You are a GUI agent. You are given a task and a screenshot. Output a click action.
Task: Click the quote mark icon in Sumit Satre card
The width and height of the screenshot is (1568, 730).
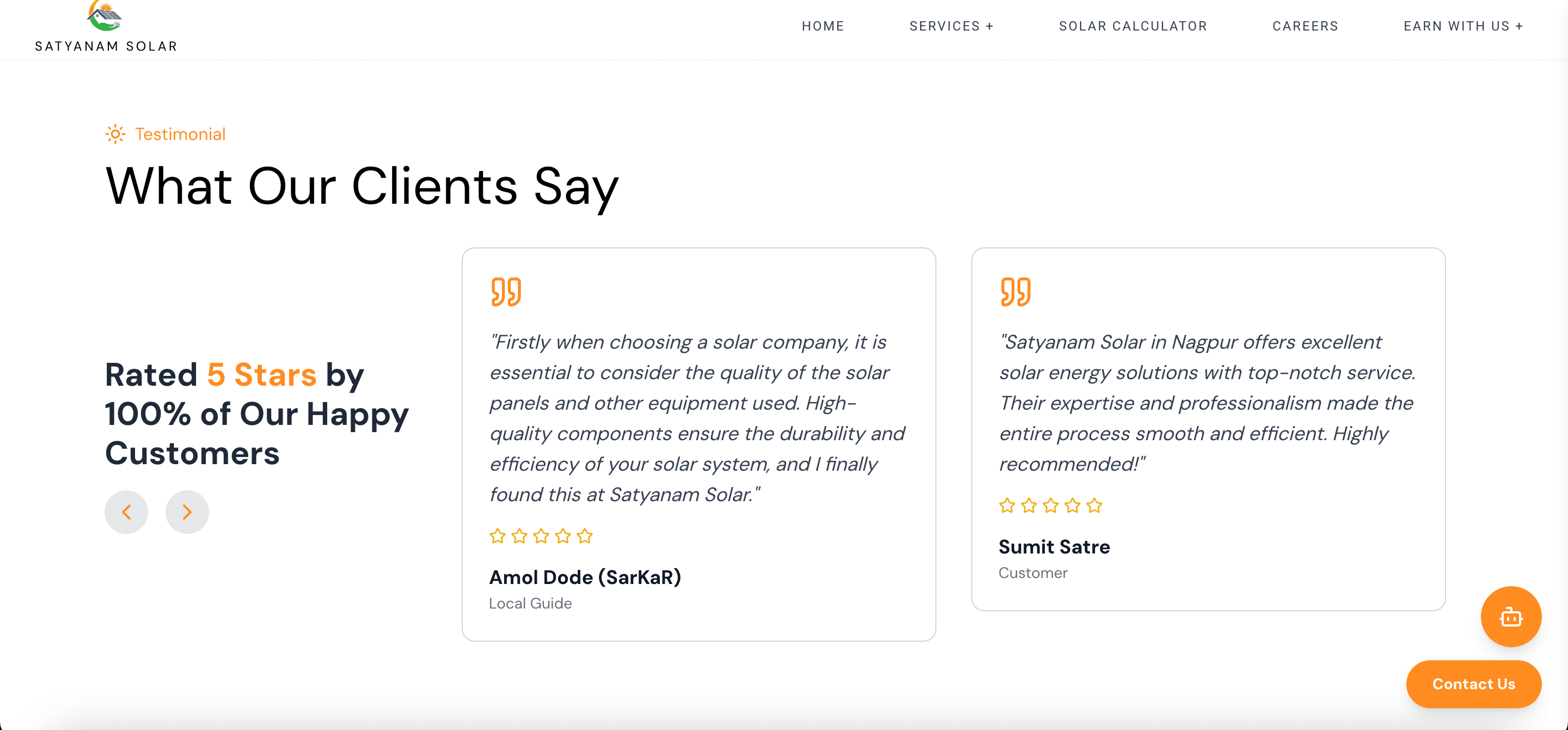[1015, 291]
